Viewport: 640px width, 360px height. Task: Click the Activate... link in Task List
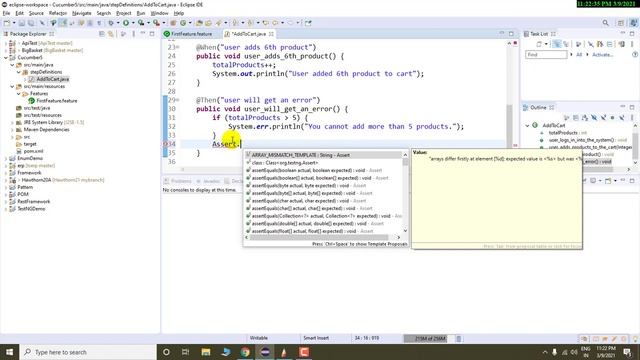602,55
